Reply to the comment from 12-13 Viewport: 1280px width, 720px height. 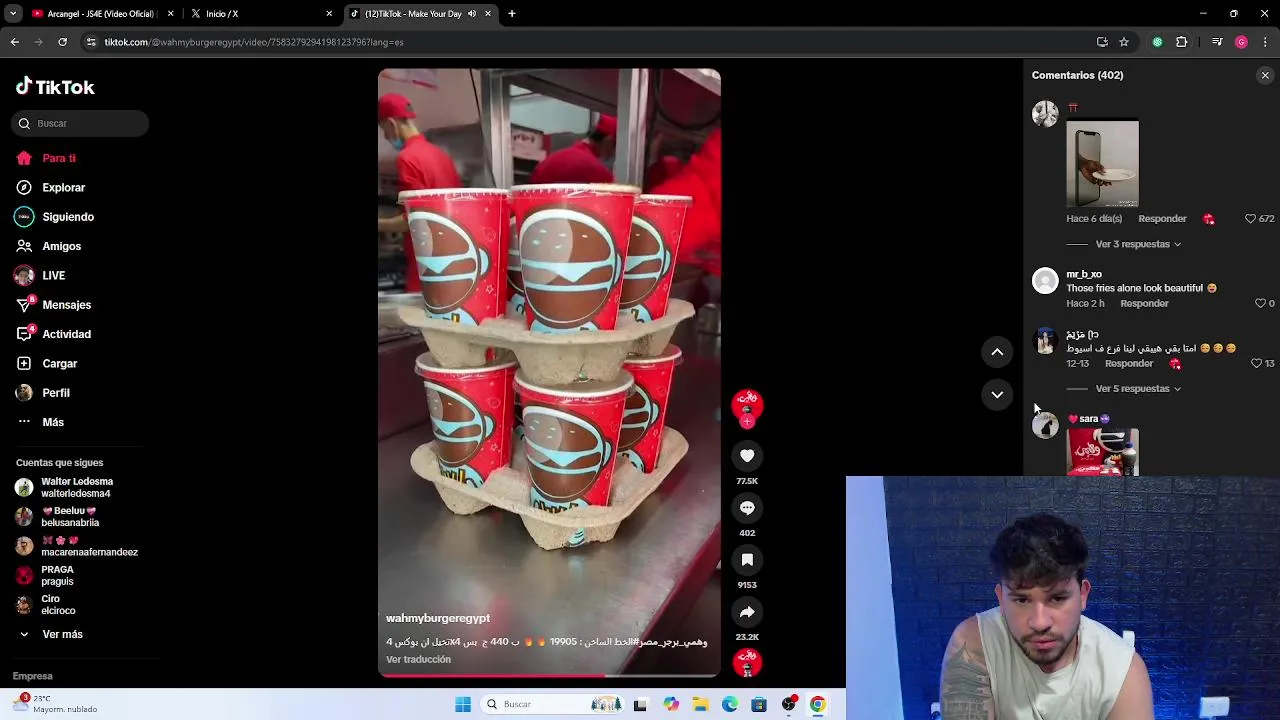(1129, 363)
